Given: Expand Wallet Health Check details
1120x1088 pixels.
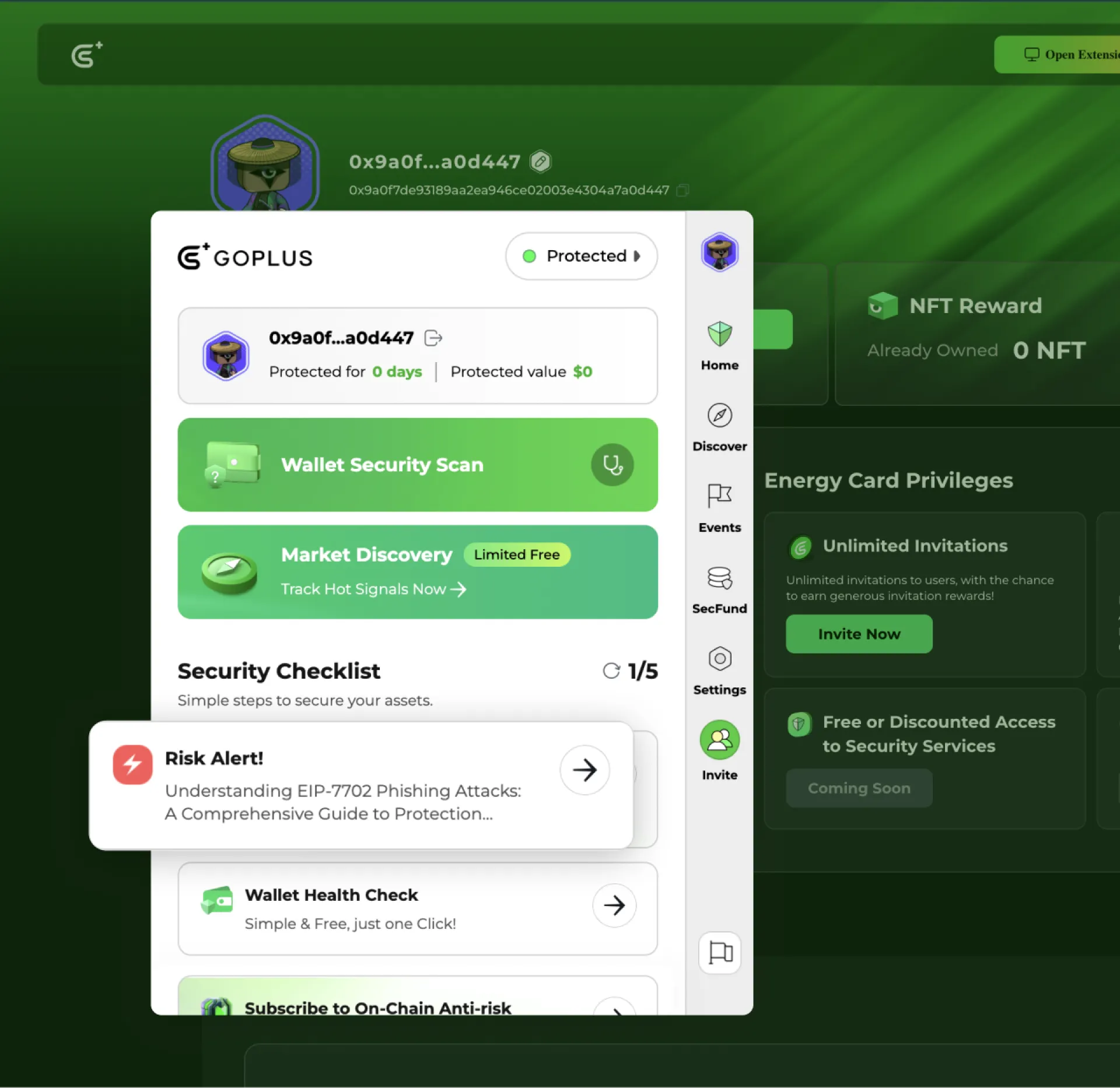Looking at the screenshot, I should pos(614,906).
